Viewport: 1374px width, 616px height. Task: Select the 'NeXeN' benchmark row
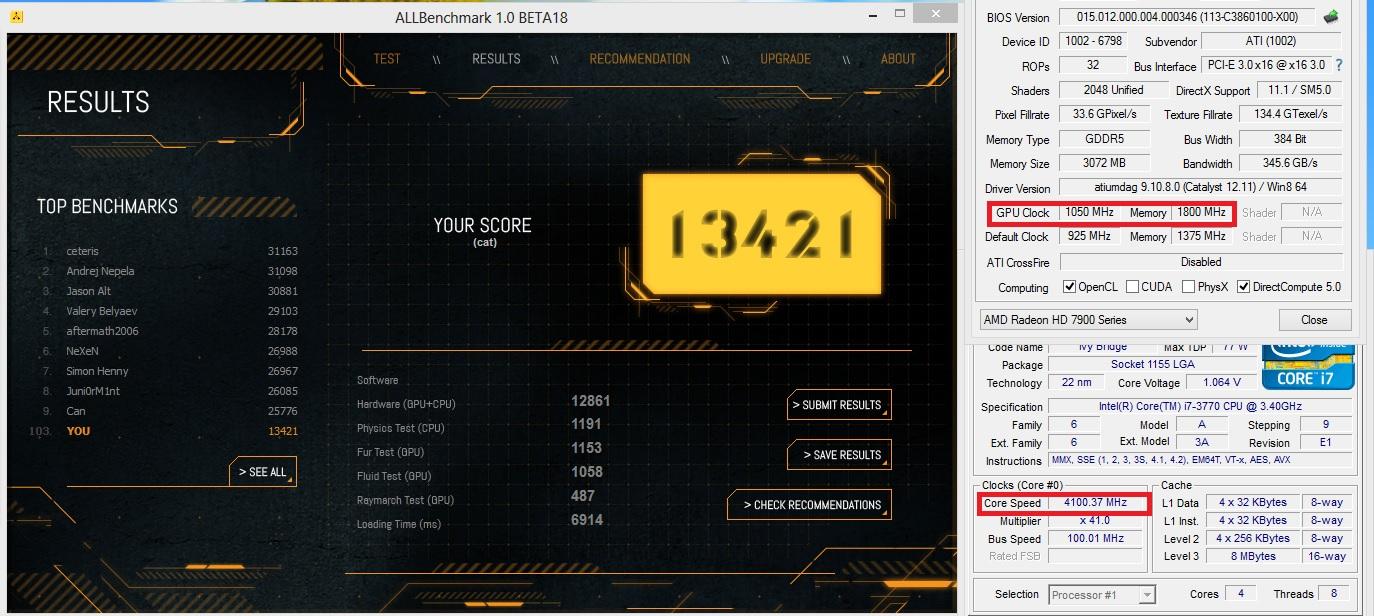(169, 351)
